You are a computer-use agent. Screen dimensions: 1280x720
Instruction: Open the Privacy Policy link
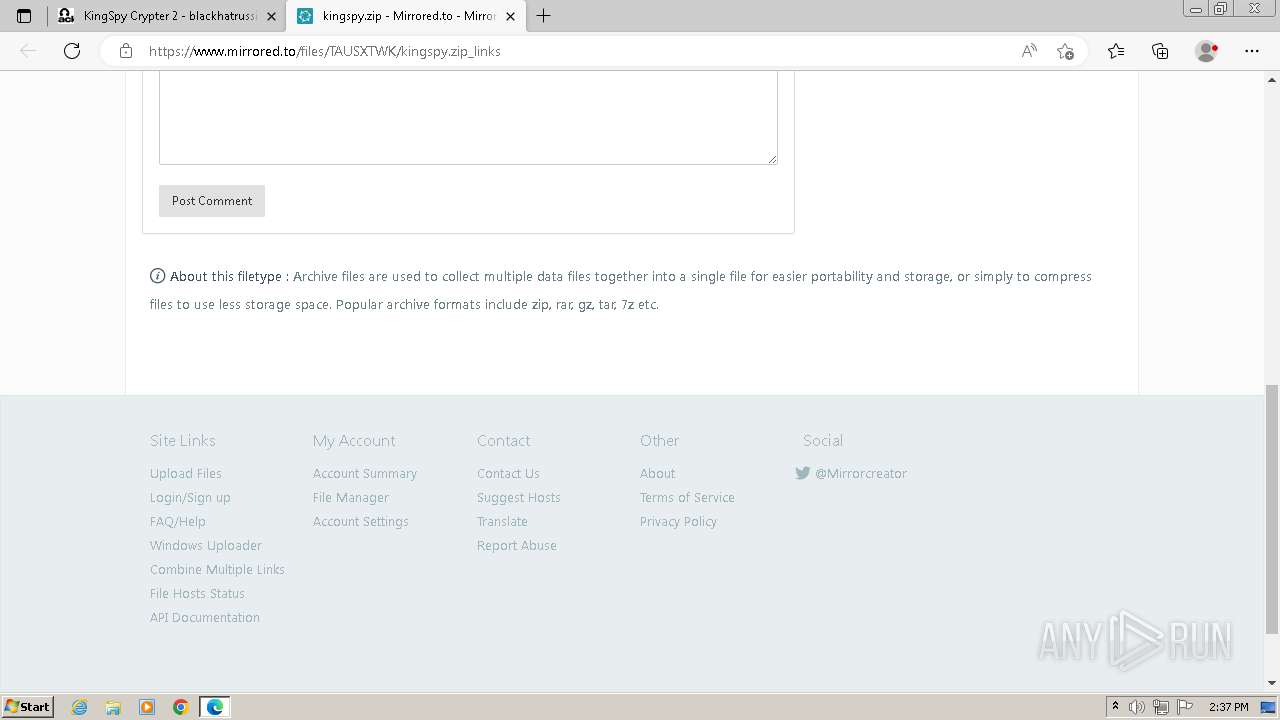click(x=678, y=521)
